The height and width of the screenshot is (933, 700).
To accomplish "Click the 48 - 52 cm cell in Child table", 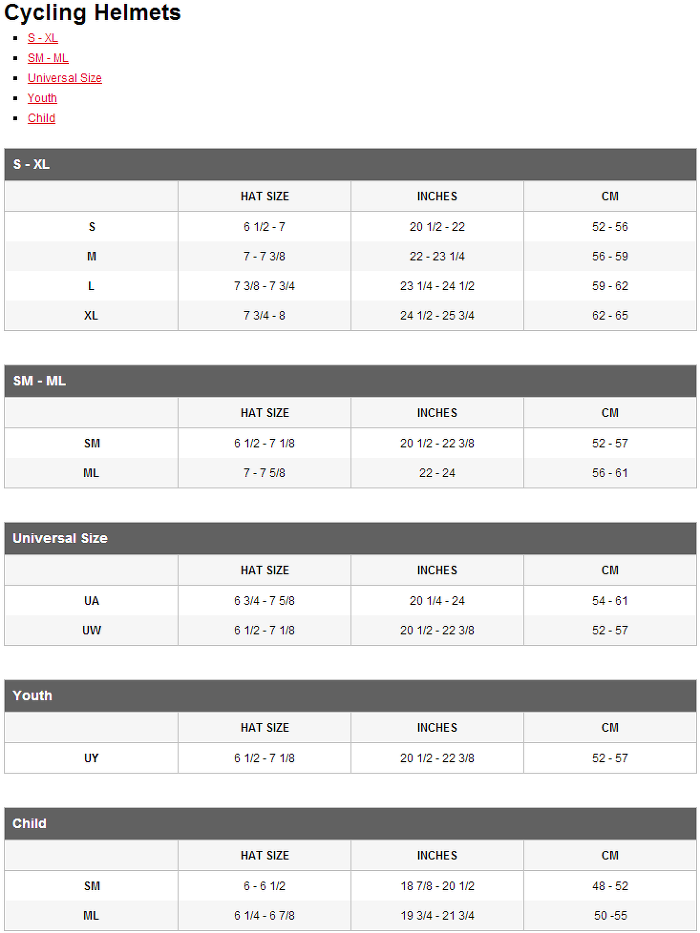I will (x=610, y=886).
